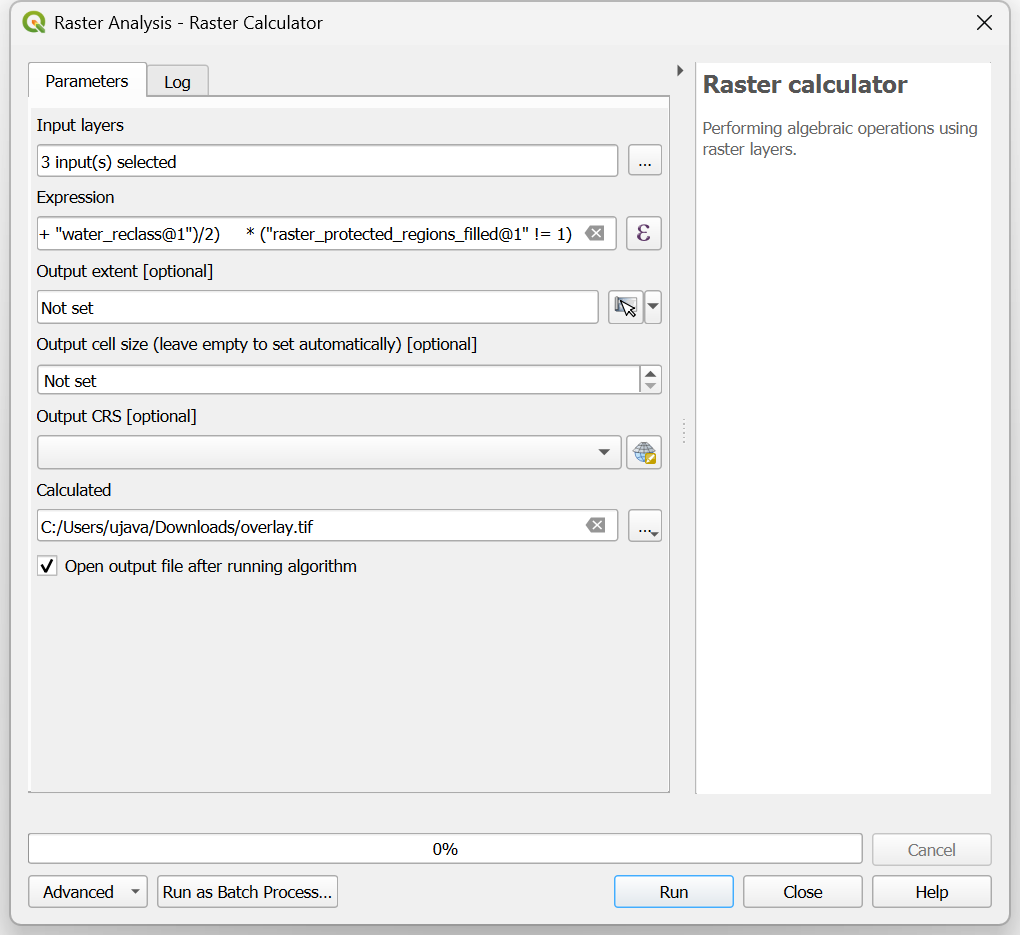The width and height of the screenshot is (1020, 935).
Task: Click the select CRS globe icon
Action: (644, 452)
